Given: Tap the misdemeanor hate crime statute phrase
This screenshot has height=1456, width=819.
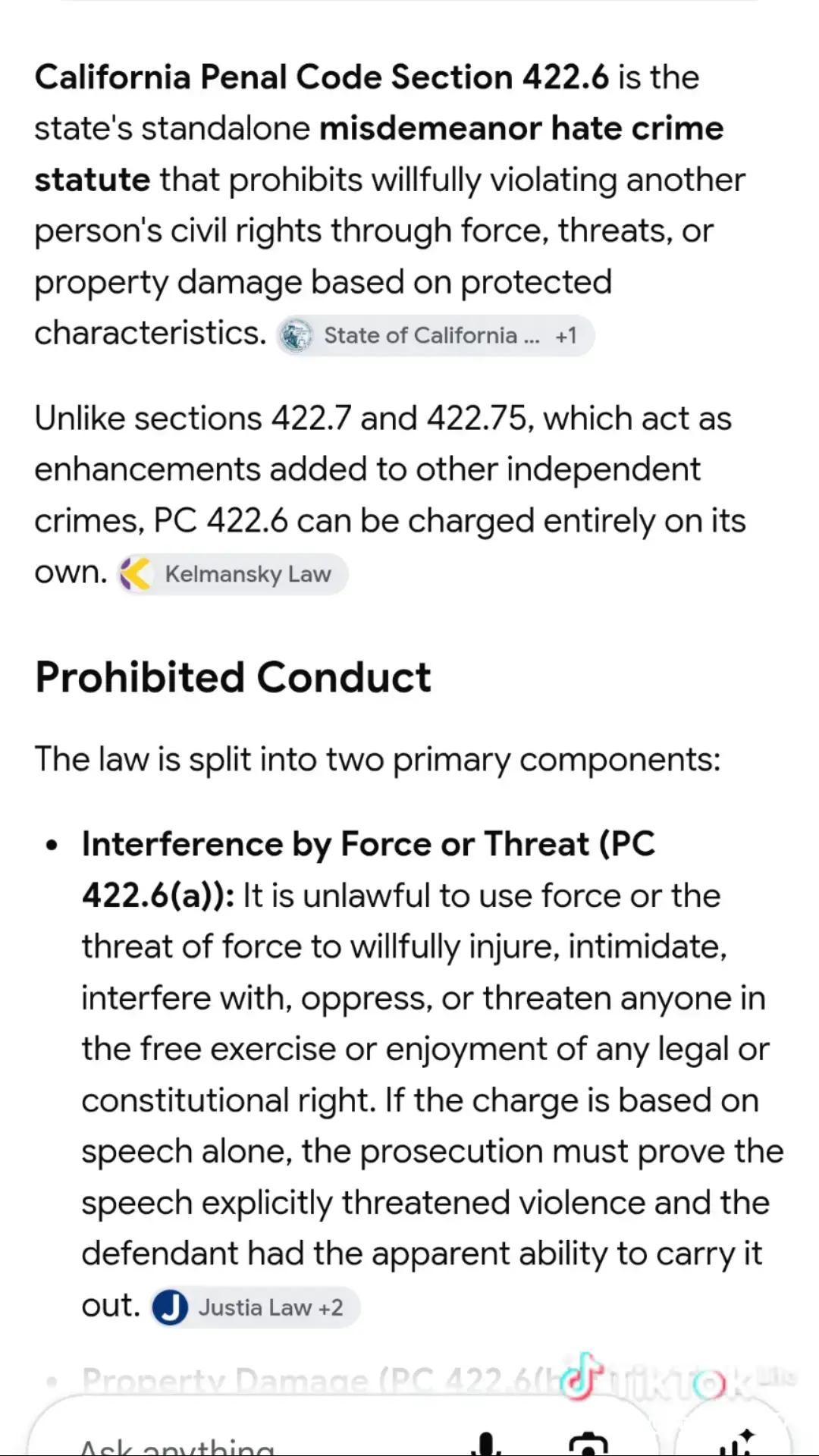Looking at the screenshot, I should 379,154.
